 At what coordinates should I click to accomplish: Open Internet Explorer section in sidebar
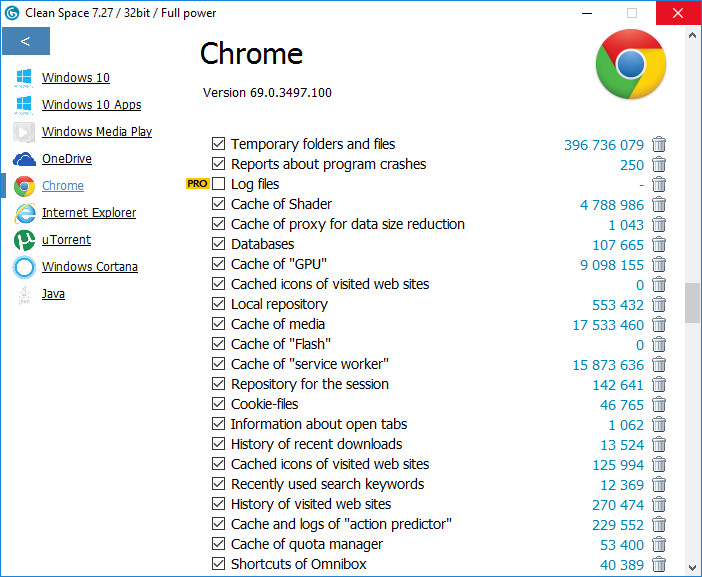(x=88, y=213)
